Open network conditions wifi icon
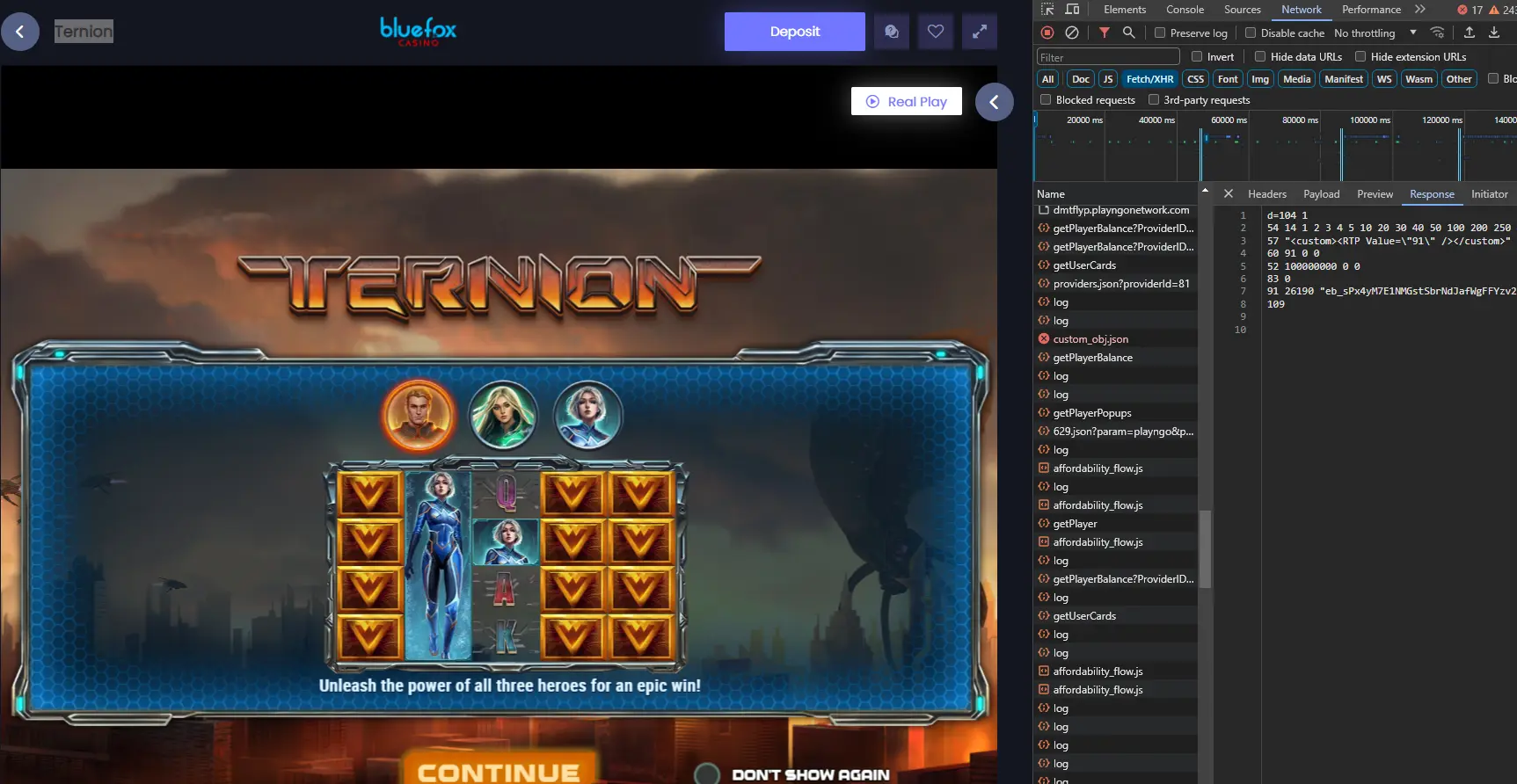This screenshot has height=784, width=1517. coord(1437,33)
